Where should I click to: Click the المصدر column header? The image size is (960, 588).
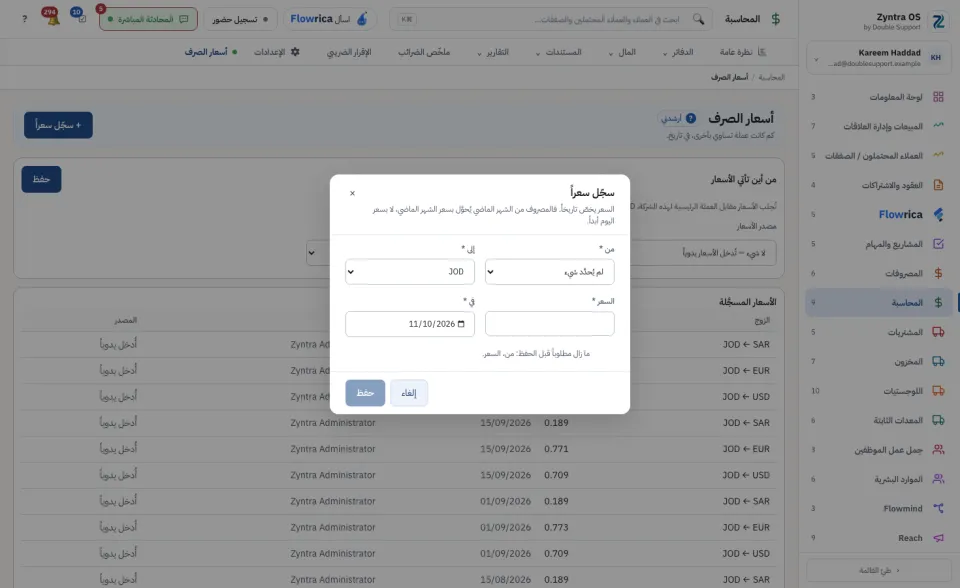click(x=126, y=320)
